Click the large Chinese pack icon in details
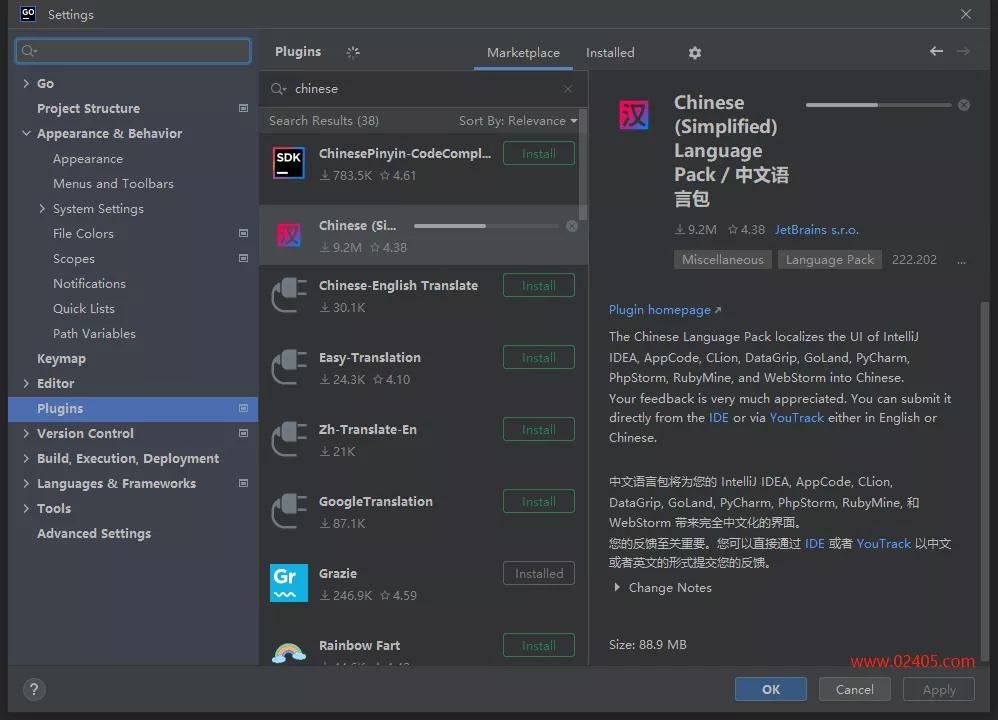 633,115
